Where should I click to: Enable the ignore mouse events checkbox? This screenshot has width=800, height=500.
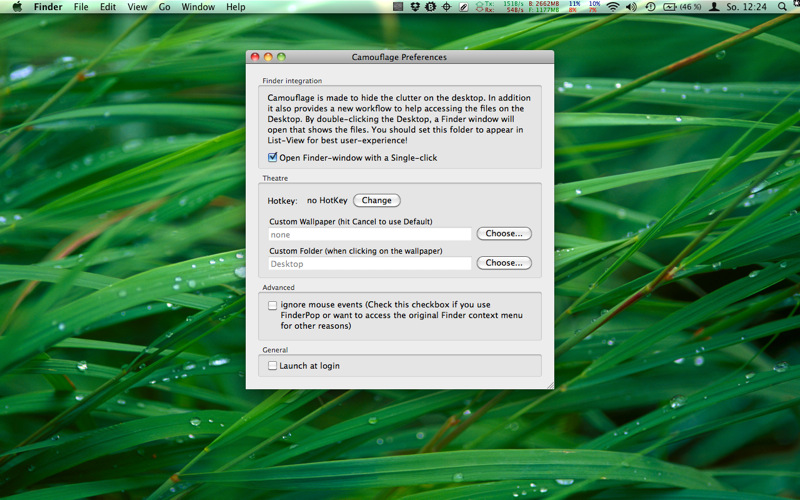pos(272,305)
